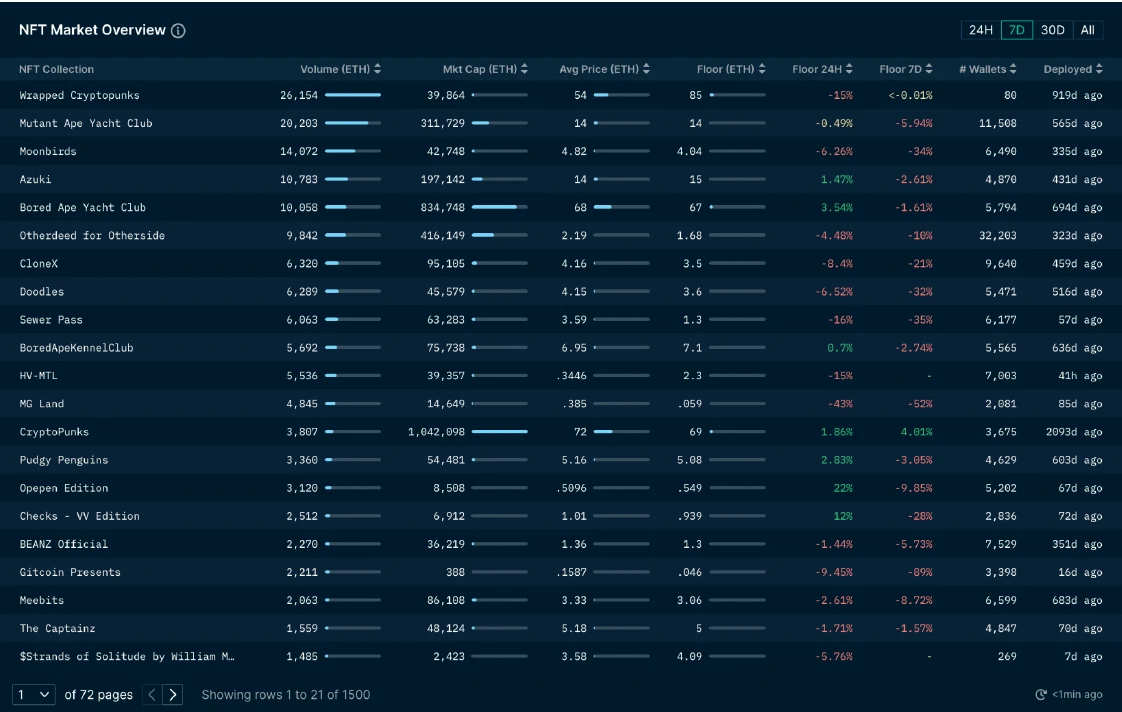This screenshot has height=712, width=1122.
Task: Open the CryptoPunks collection row
Action: tap(561, 431)
